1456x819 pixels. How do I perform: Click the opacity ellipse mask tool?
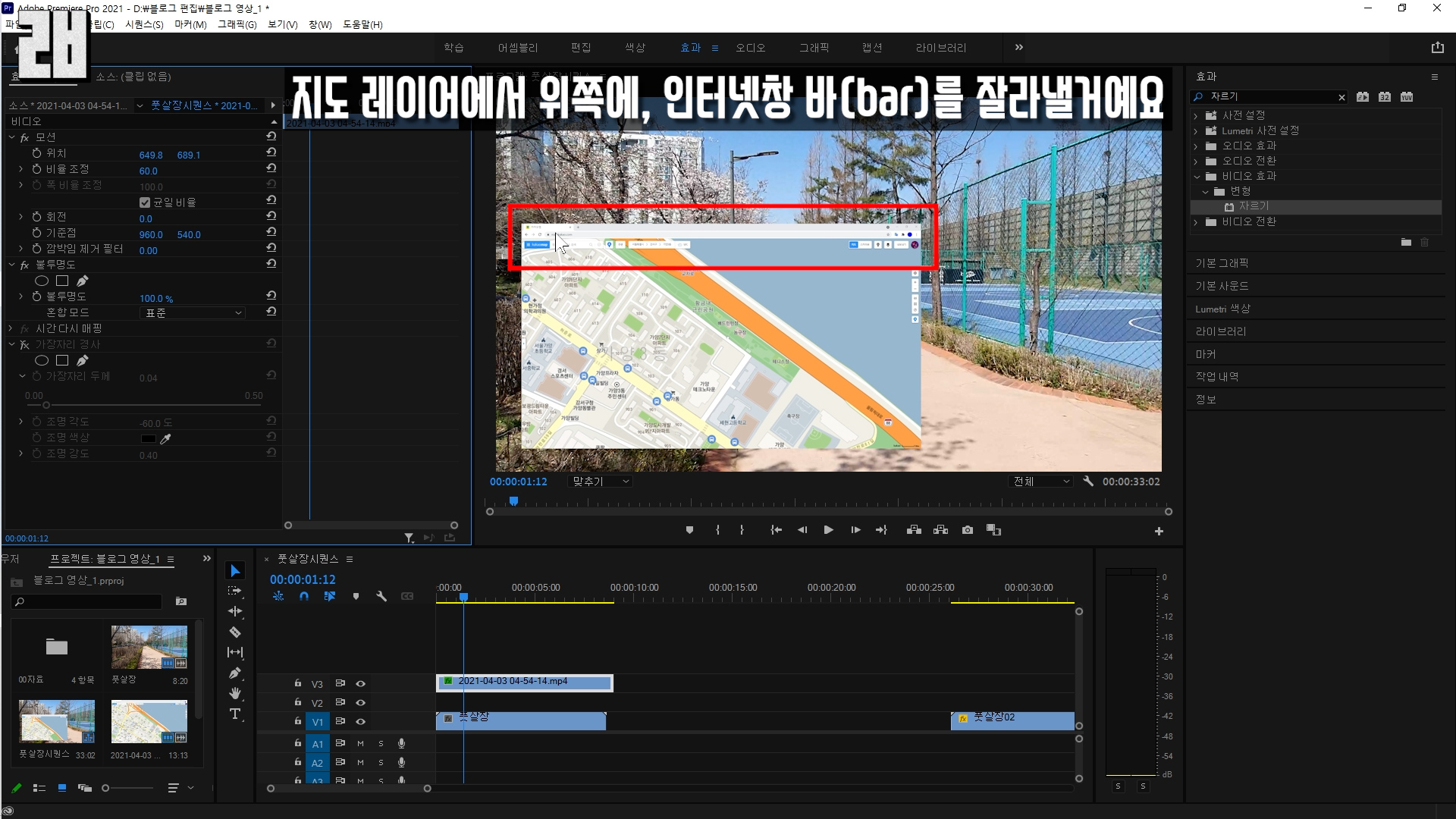(x=42, y=281)
